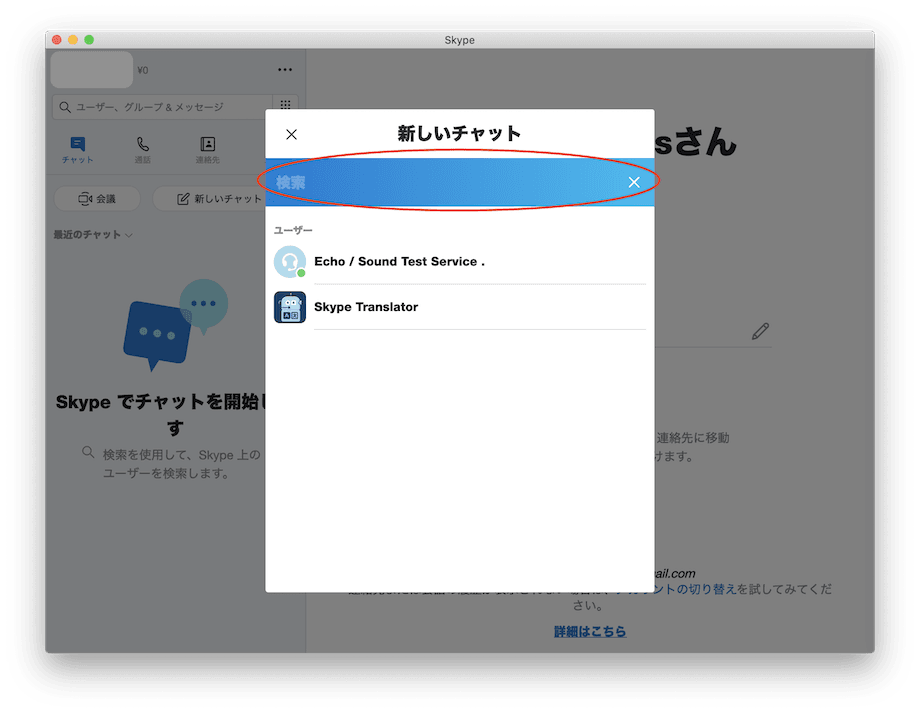Click the profile avatar placeholder
Screen dimensions: 920x713
point(92,69)
